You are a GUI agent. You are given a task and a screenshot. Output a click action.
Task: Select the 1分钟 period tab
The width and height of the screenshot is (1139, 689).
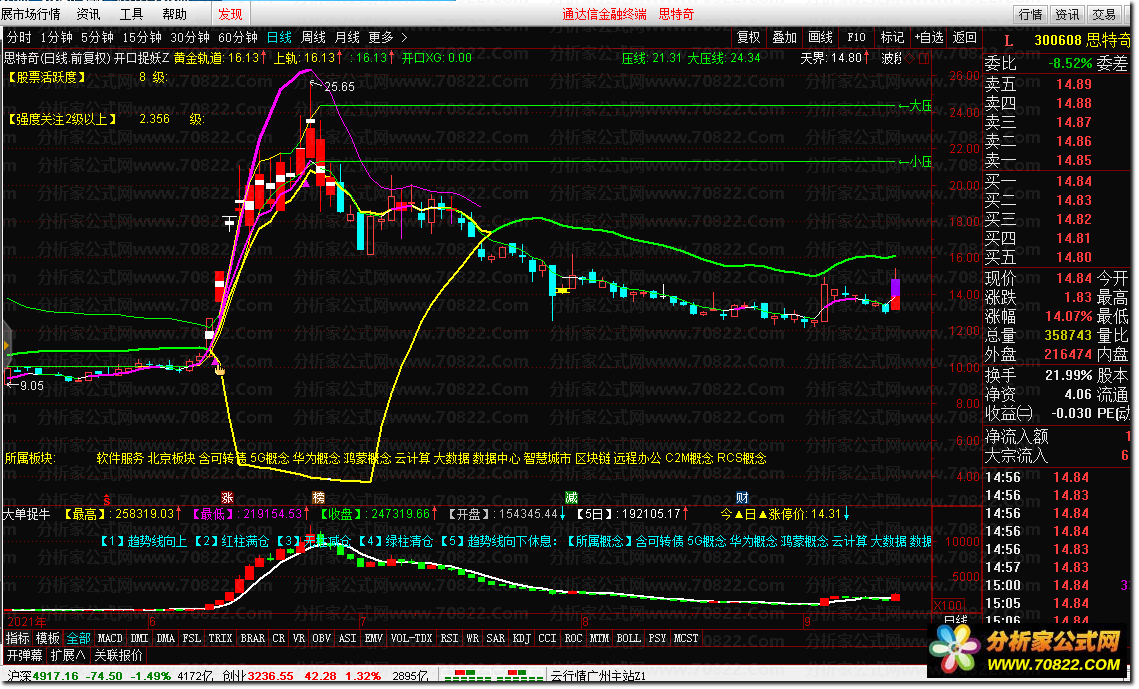57,37
